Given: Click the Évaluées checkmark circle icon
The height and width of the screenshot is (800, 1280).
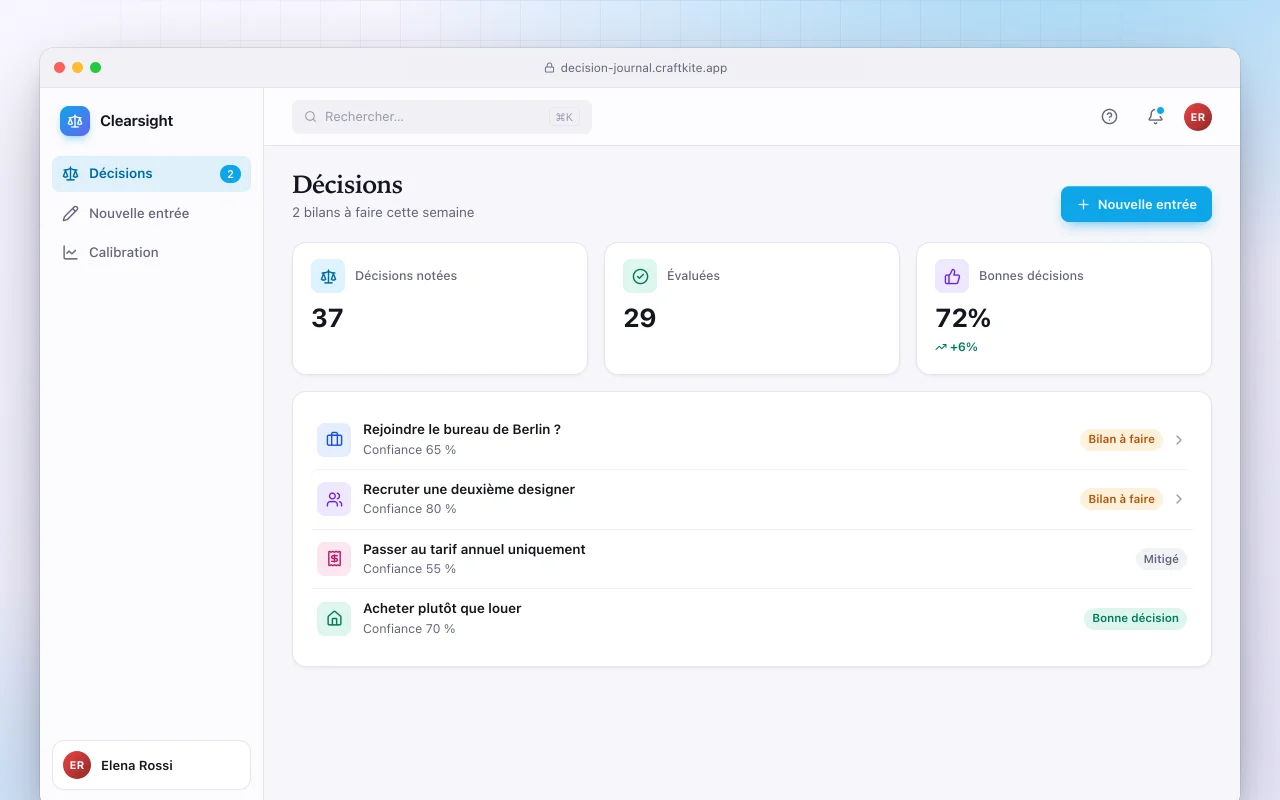Looking at the screenshot, I should (x=640, y=276).
